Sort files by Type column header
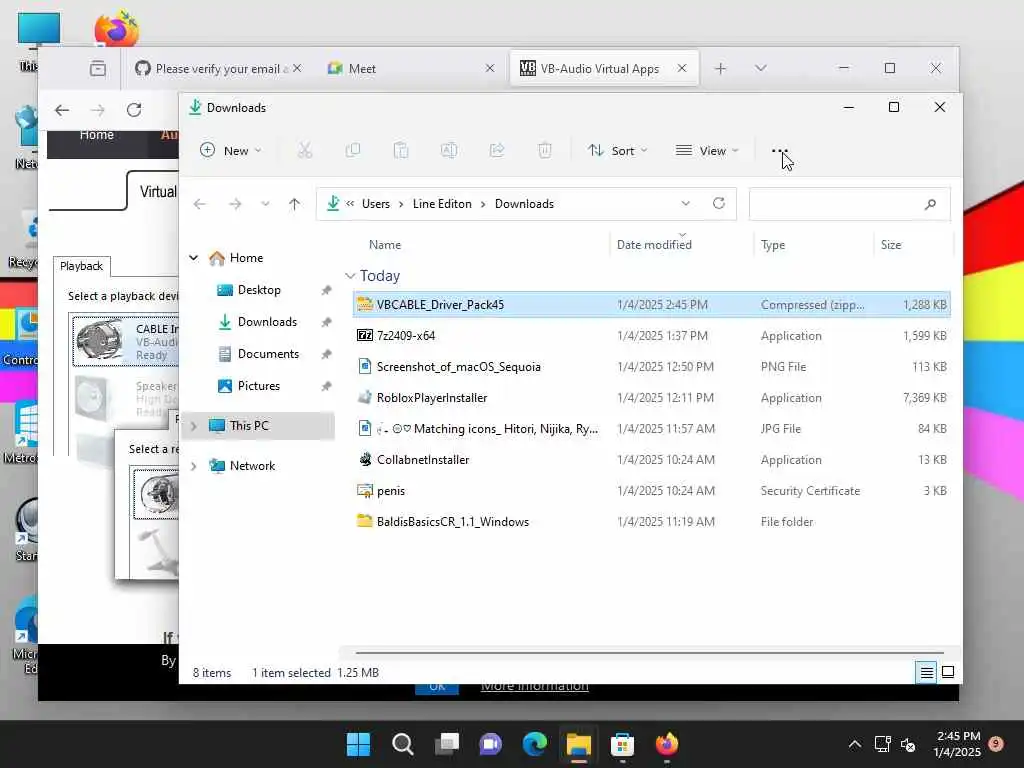Screen dimensions: 1024x768 (x=773, y=245)
